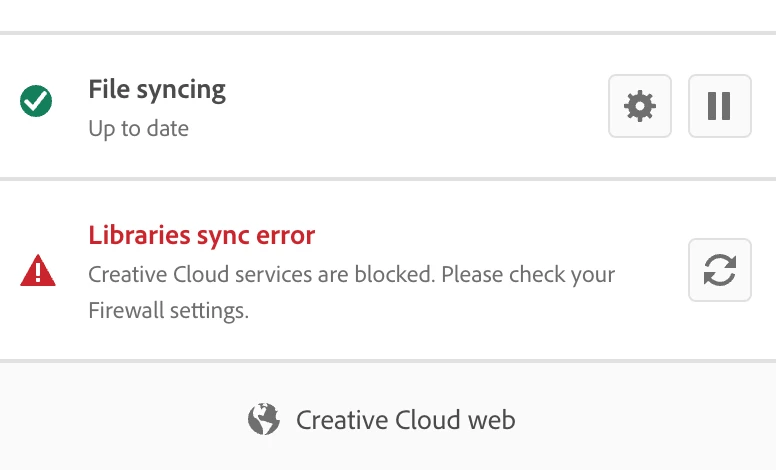Click the blank panel above File syncing
776x470 pixels.
tap(388, 14)
